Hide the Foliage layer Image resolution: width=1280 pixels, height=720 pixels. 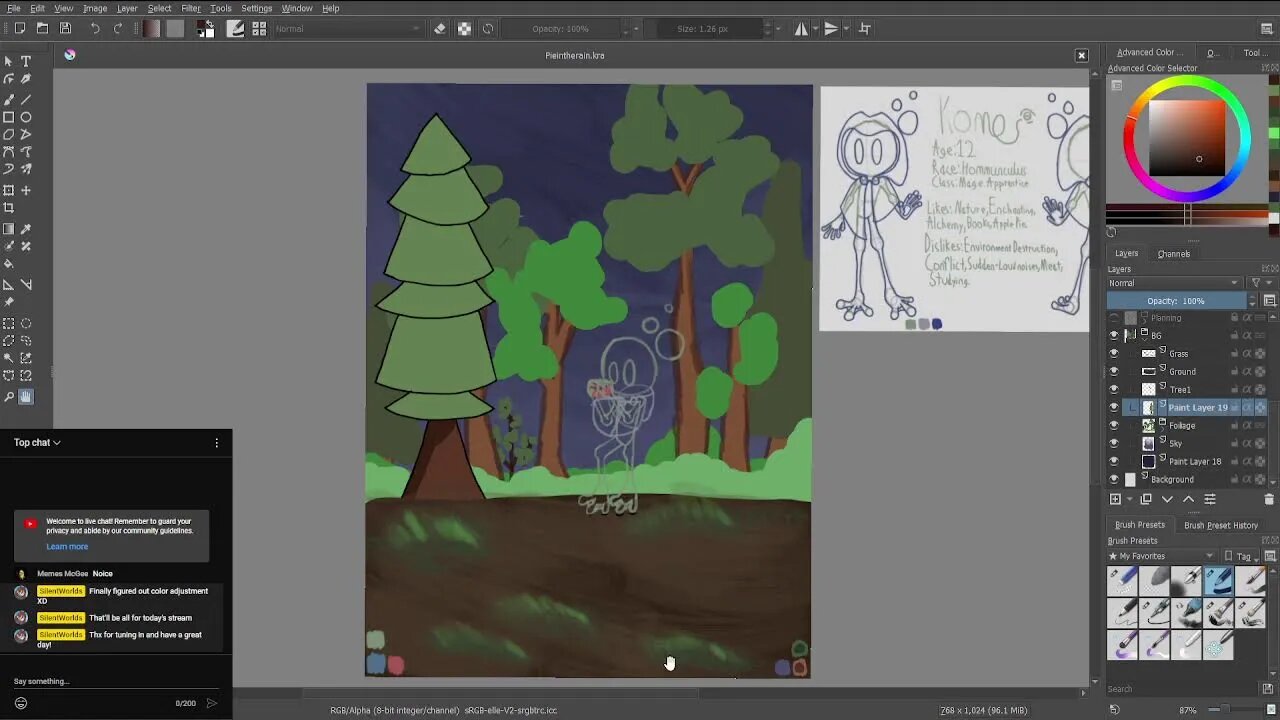pos(1114,425)
